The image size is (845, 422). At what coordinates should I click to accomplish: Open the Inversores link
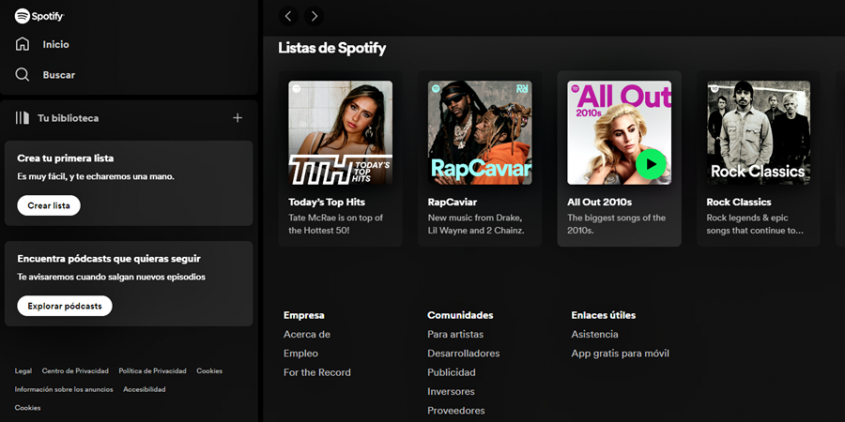click(x=451, y=391)
